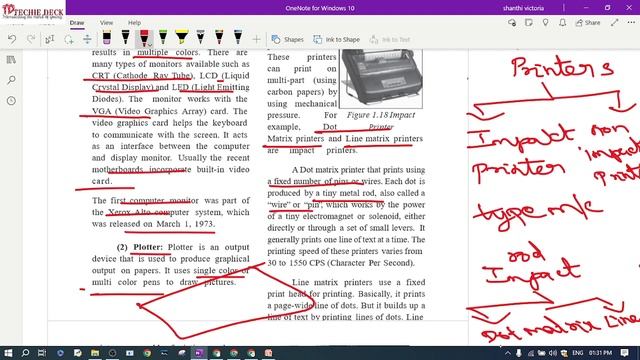Click the bold Plotter heading text
The height and width of the screenshot is (360, 640).
tap(148, 247)
